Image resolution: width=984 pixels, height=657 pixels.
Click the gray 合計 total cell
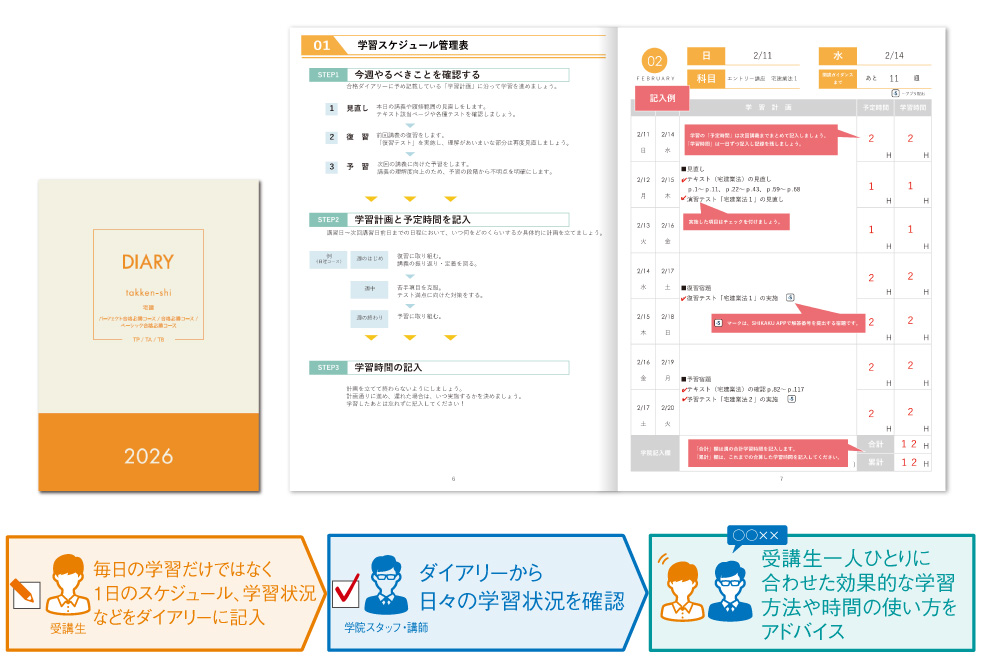pyautogui.click(x=875, y=444)
